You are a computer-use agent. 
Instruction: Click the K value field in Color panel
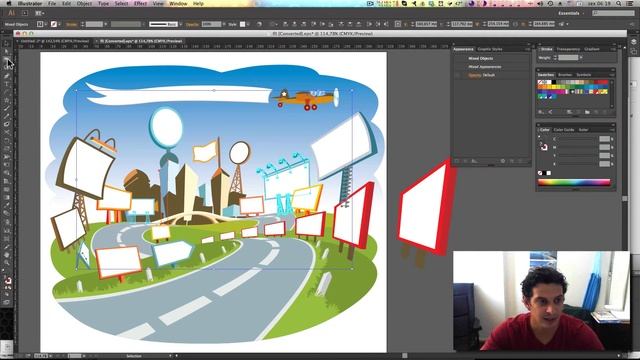[604, 164]
